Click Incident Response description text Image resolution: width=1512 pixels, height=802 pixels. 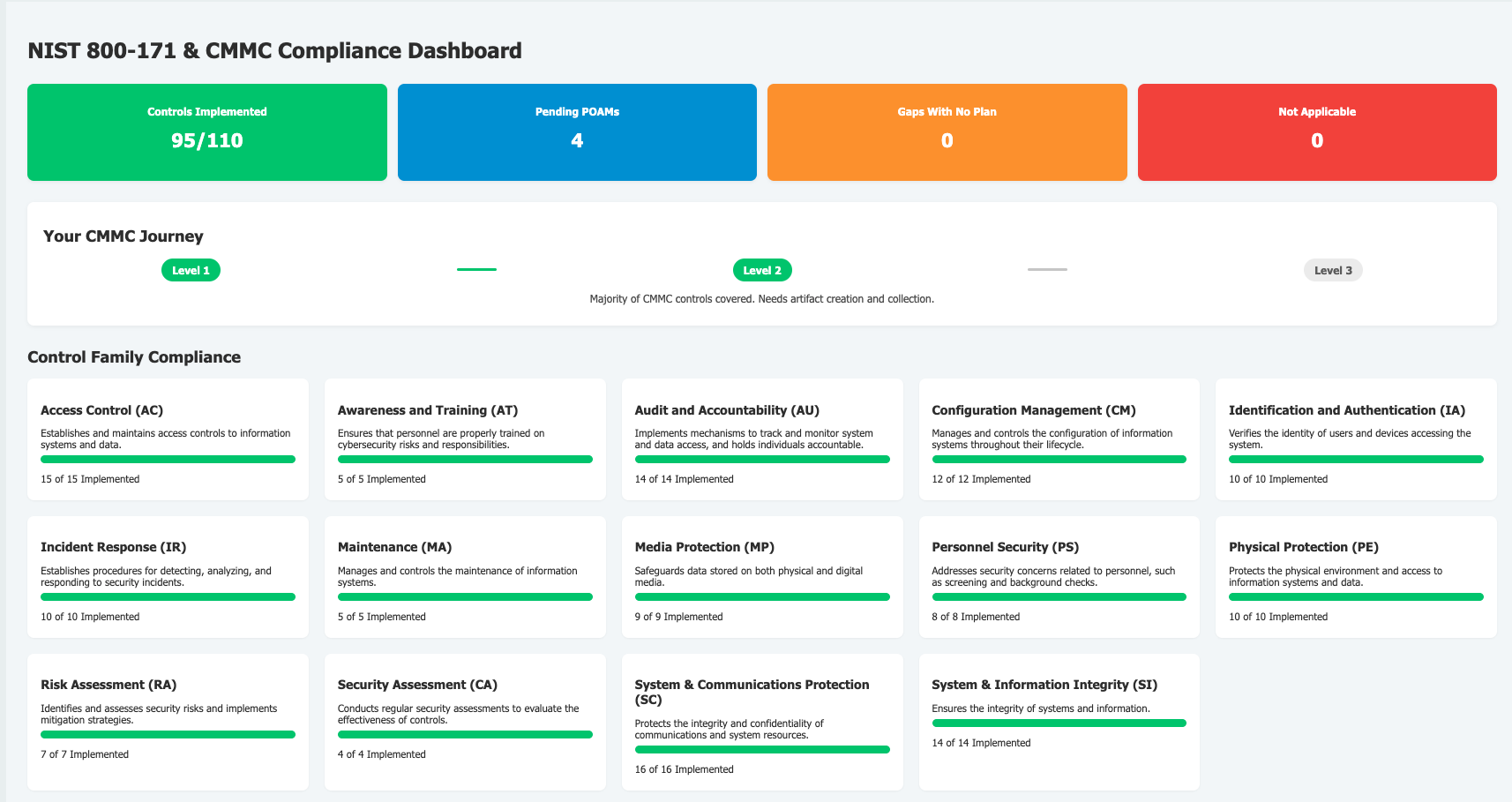coord(156,576)
